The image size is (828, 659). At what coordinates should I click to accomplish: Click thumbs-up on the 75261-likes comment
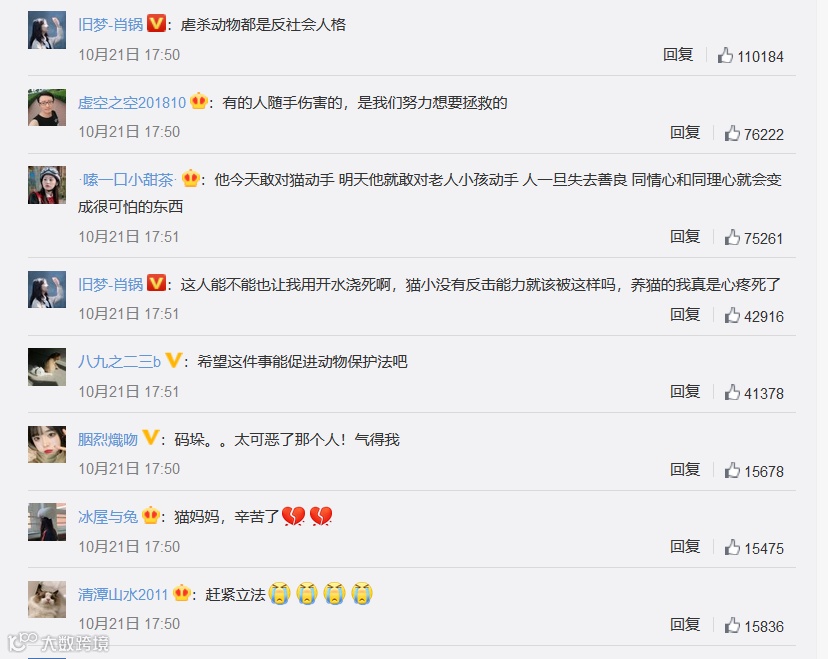point(732,237)
